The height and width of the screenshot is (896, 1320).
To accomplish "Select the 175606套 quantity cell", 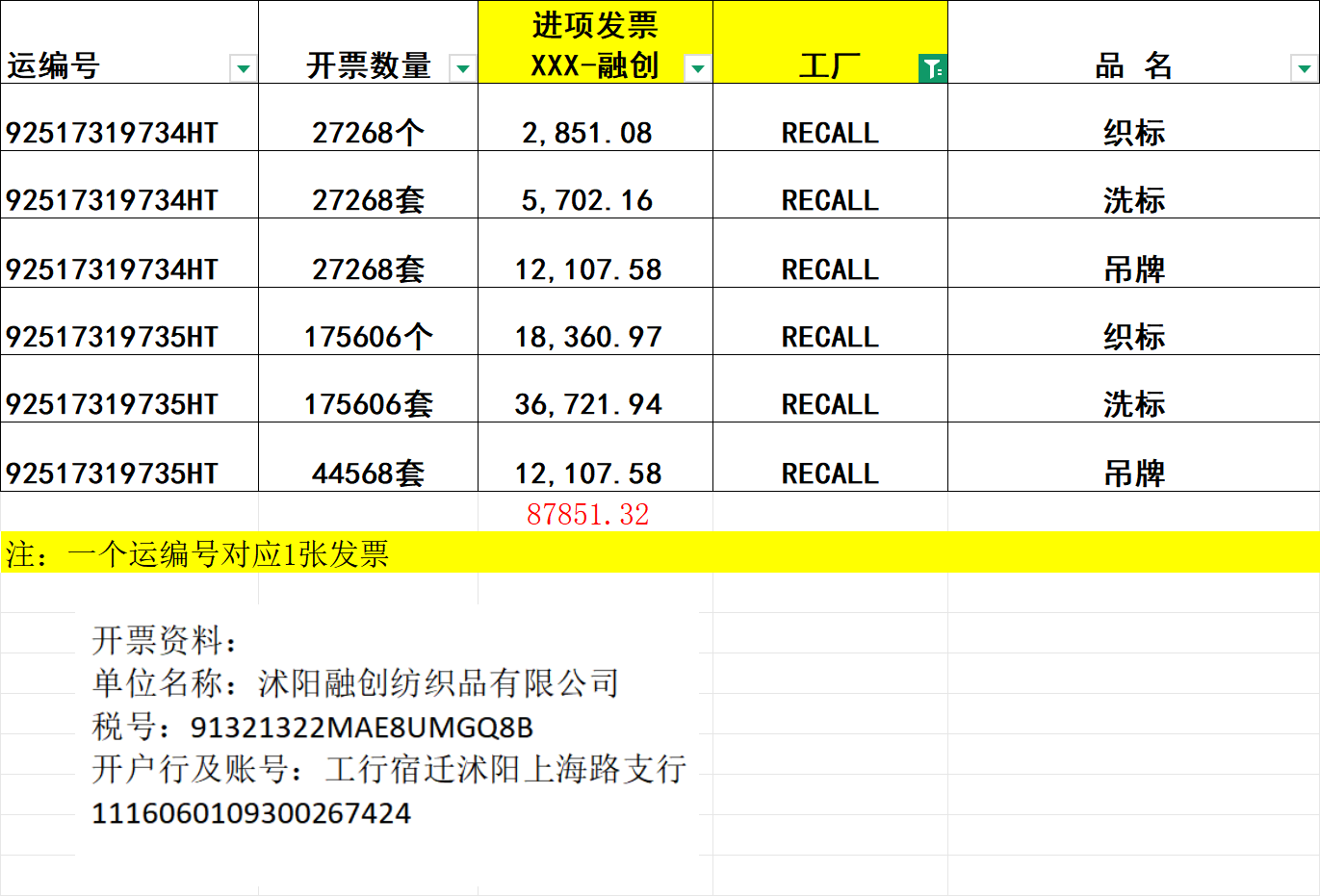I will (368, 403).
